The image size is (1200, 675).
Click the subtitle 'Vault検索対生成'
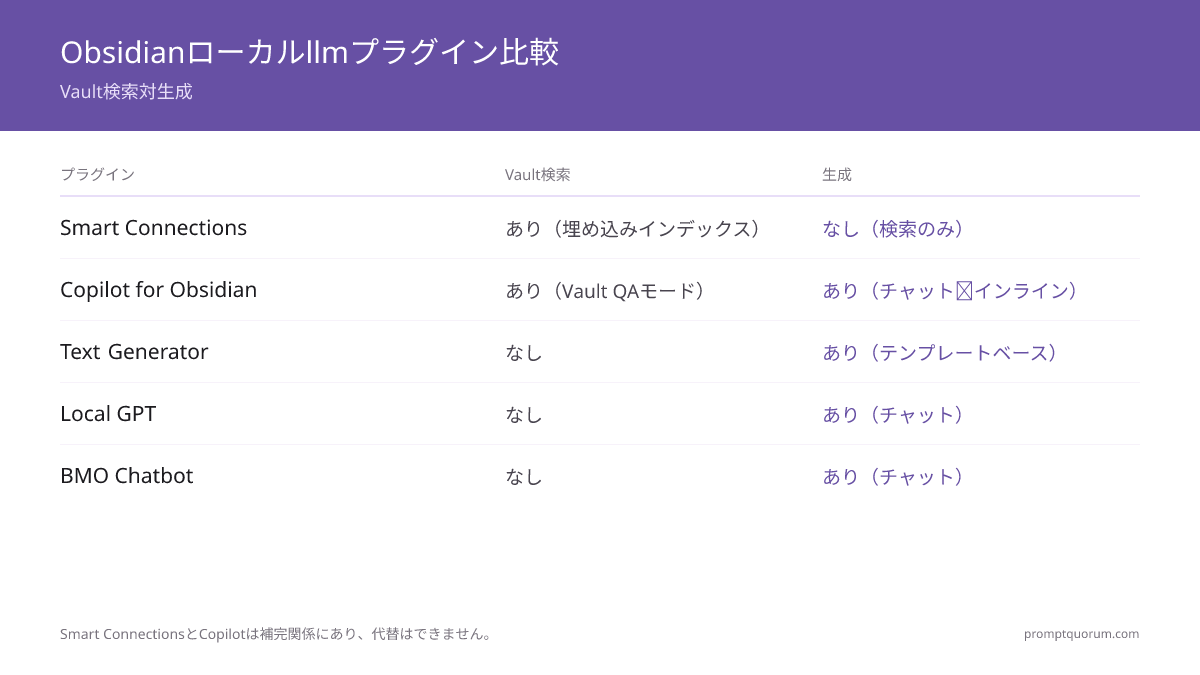(126, 92)
